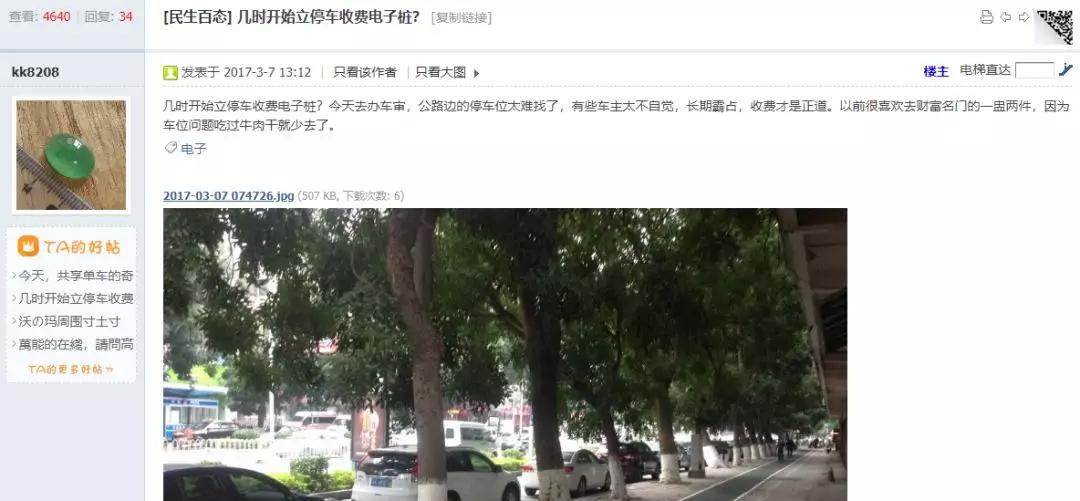Viewport: 1080px width, 501px height.
Task: Click the 电梯直达 floor number input
Action: 1035,70
